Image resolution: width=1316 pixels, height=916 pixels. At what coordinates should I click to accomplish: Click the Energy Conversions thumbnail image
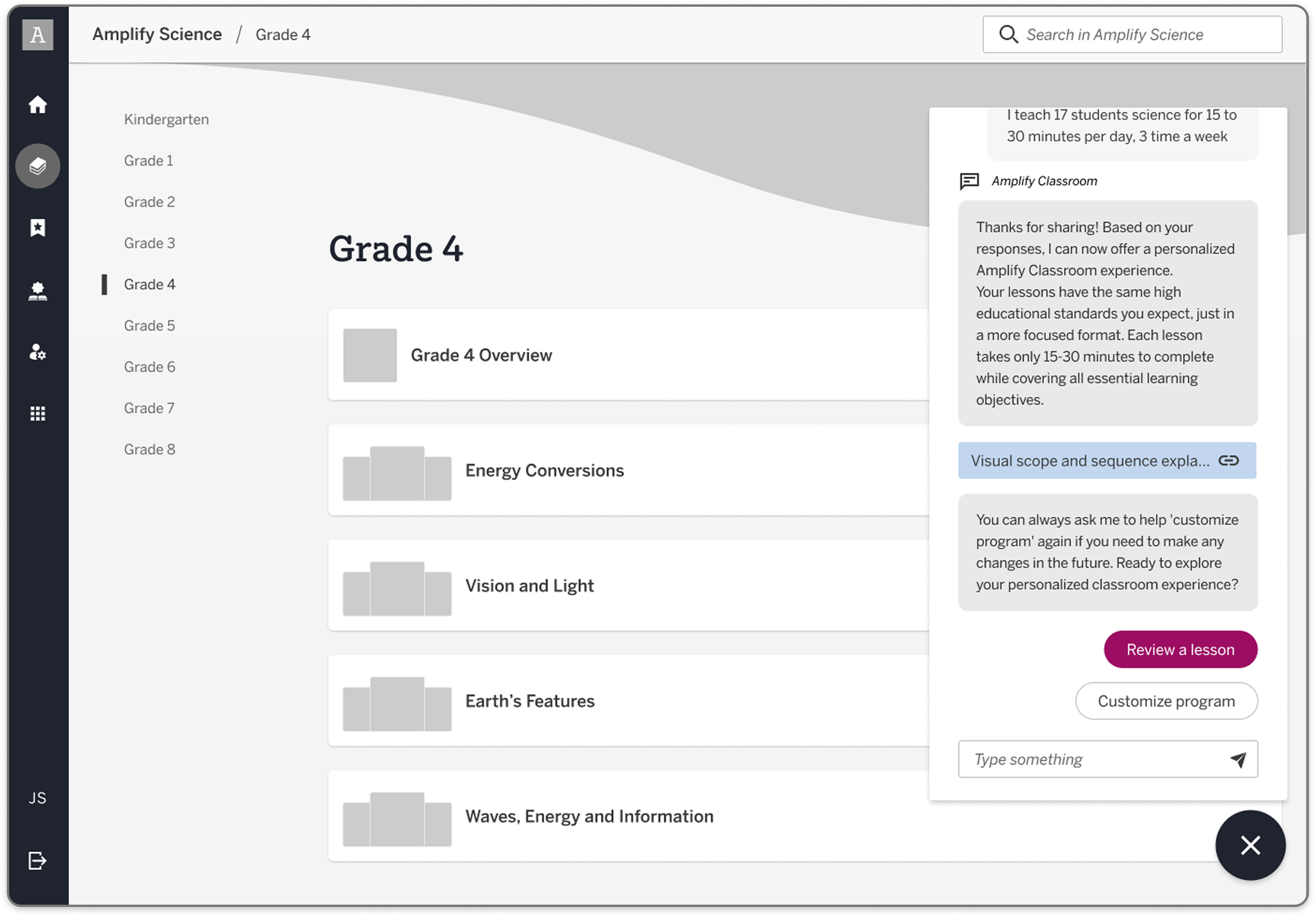pos(396,473)
